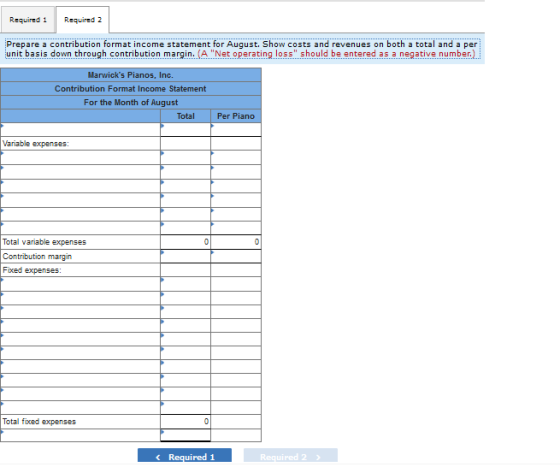The width and height of the screenshot is (560, 467).
Task: Click the Total fixed expenses label
Action: click(39, 422)
